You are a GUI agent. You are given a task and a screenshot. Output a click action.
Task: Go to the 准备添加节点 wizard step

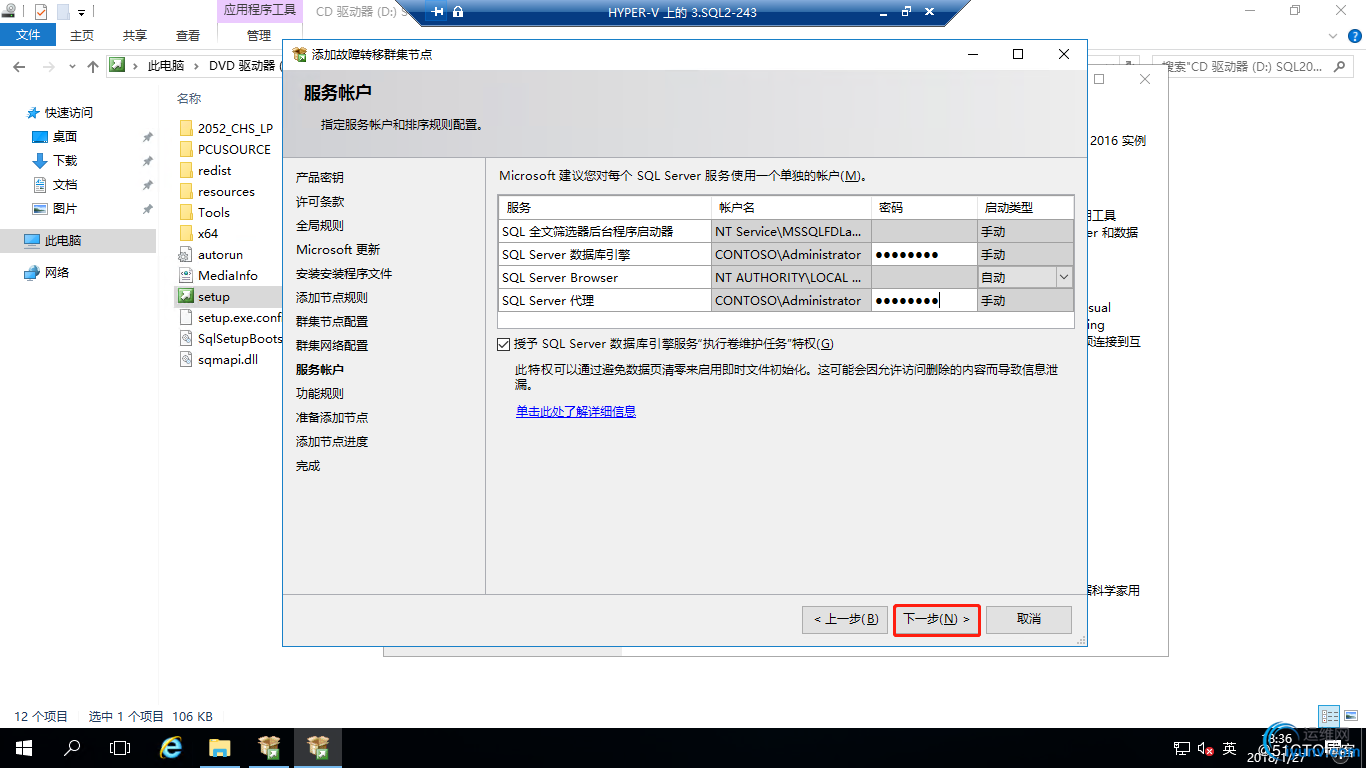coord(332,417)
